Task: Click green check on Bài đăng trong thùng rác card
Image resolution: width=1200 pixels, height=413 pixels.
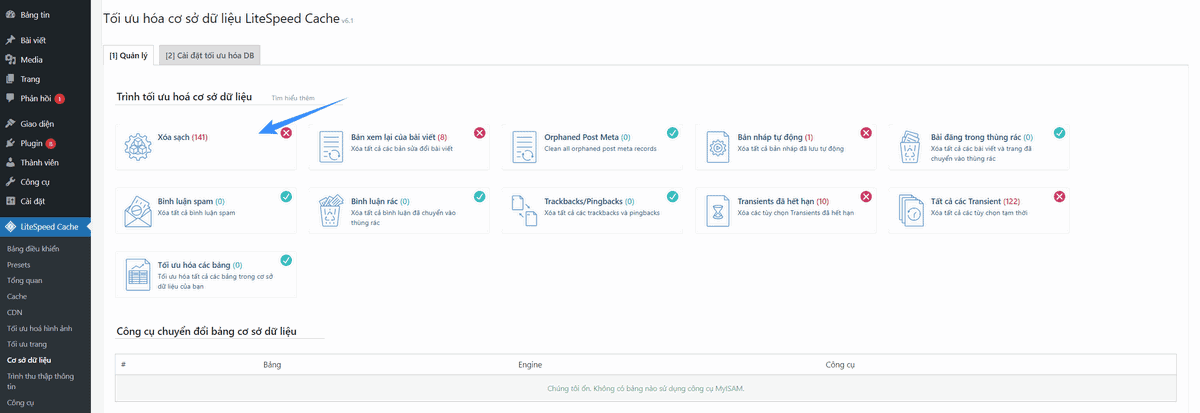Action: click(1059, 132)
